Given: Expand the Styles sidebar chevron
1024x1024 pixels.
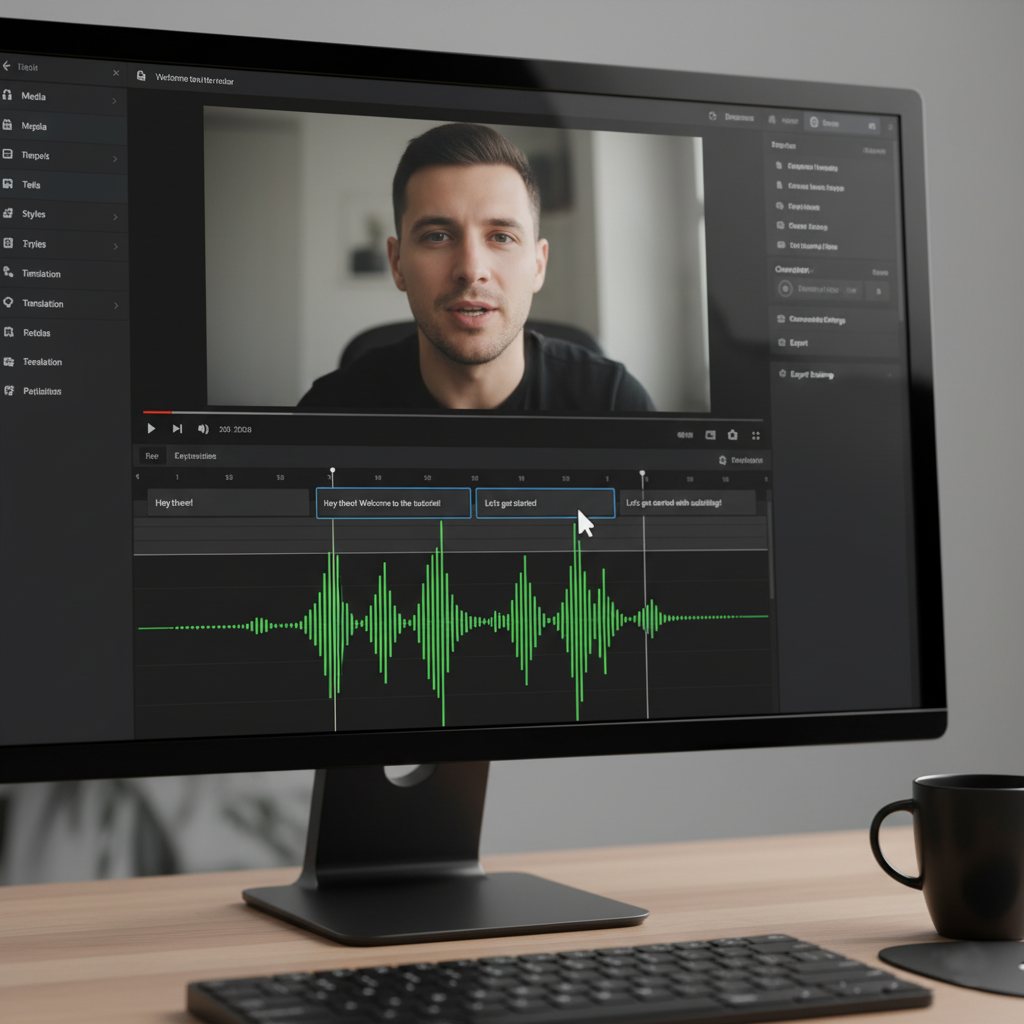Looking at the screenshot, I should pos(114,217).
